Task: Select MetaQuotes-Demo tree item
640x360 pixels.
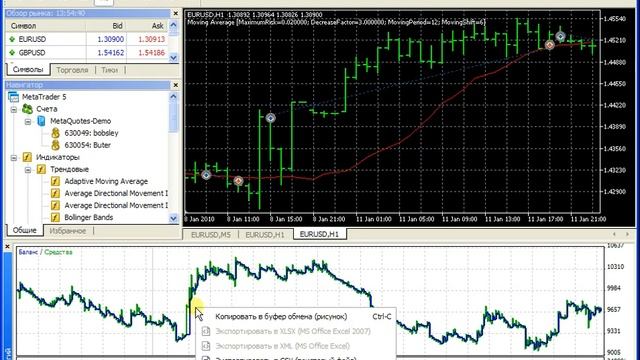Action: coord(80,121)
